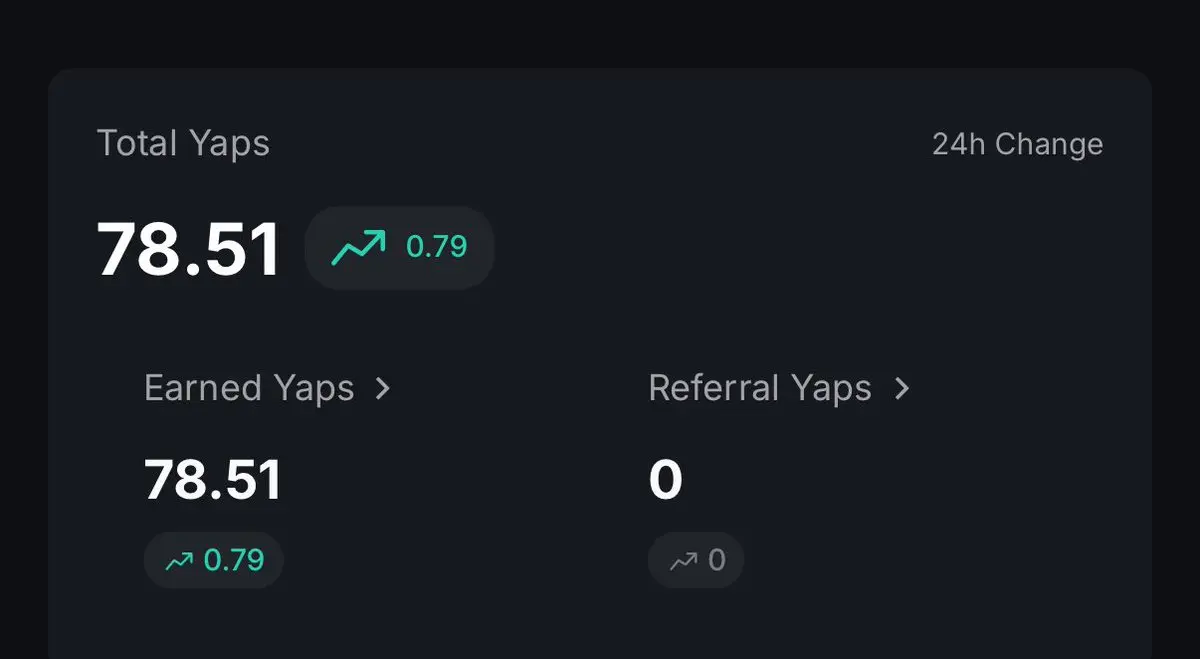Click the small green trend arrow under Earned Yaps
The image size is (1200, 659).
[x=179, y=561]
